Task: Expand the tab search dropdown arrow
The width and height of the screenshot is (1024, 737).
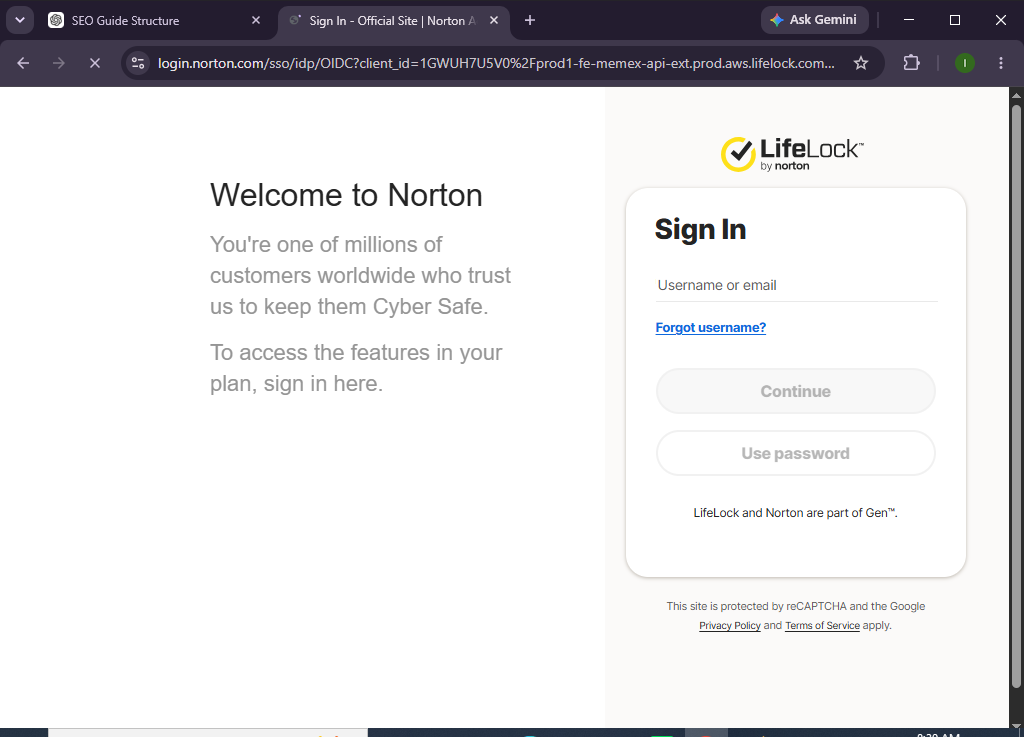Action: pos(20,20)
